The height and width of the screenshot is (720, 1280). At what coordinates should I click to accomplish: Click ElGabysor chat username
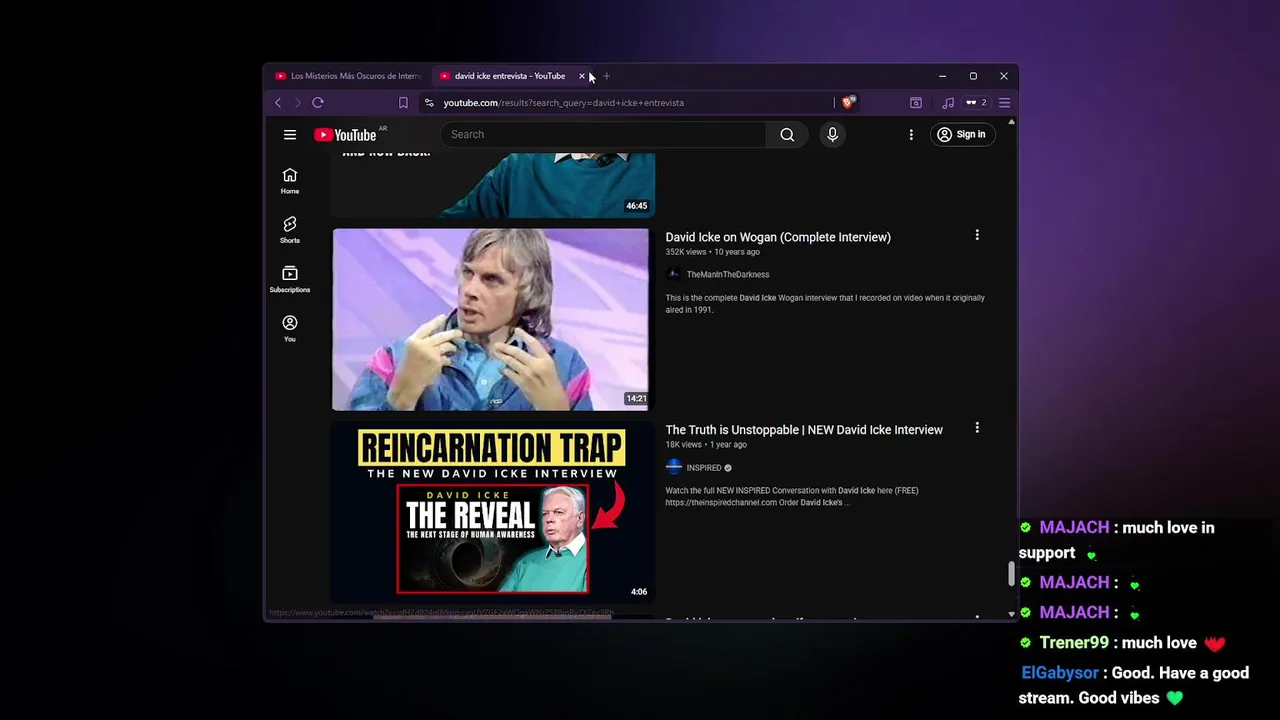(x=1060, y=673)
